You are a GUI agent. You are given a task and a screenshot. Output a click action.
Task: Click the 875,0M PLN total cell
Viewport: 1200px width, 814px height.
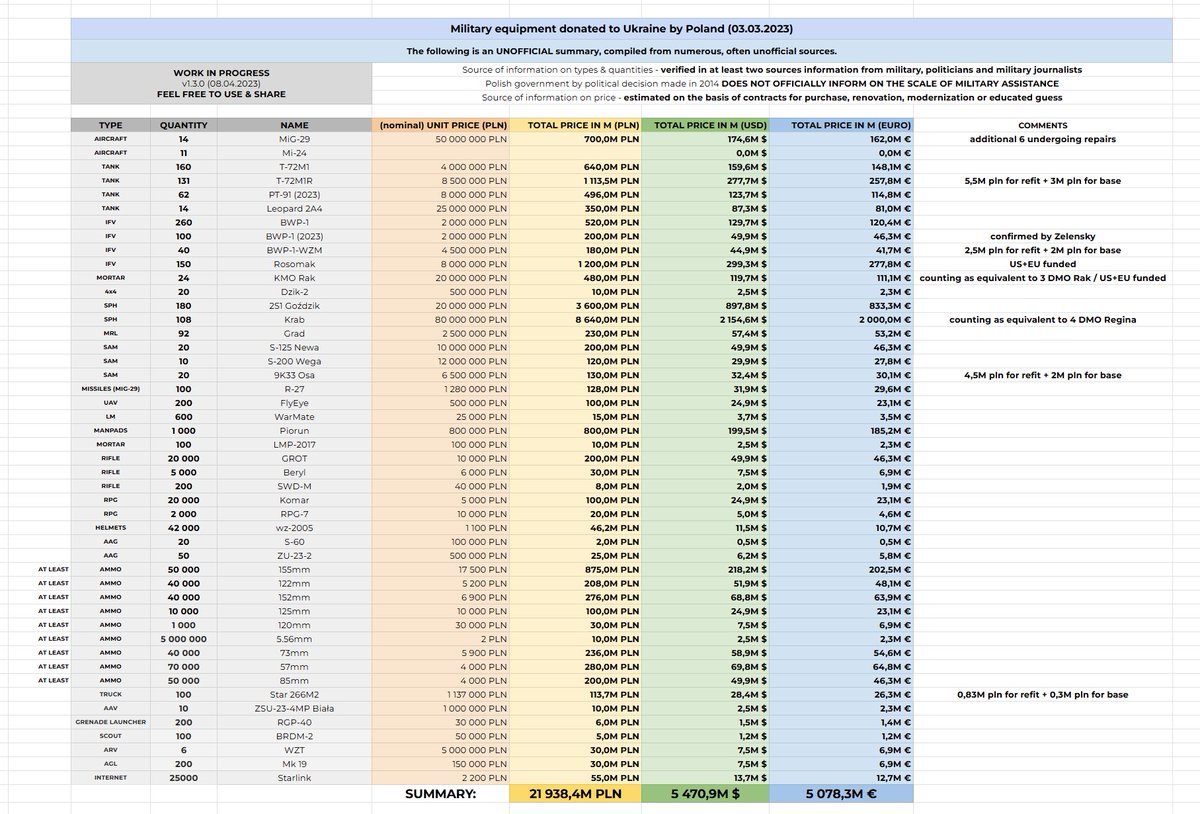[575, 568]
